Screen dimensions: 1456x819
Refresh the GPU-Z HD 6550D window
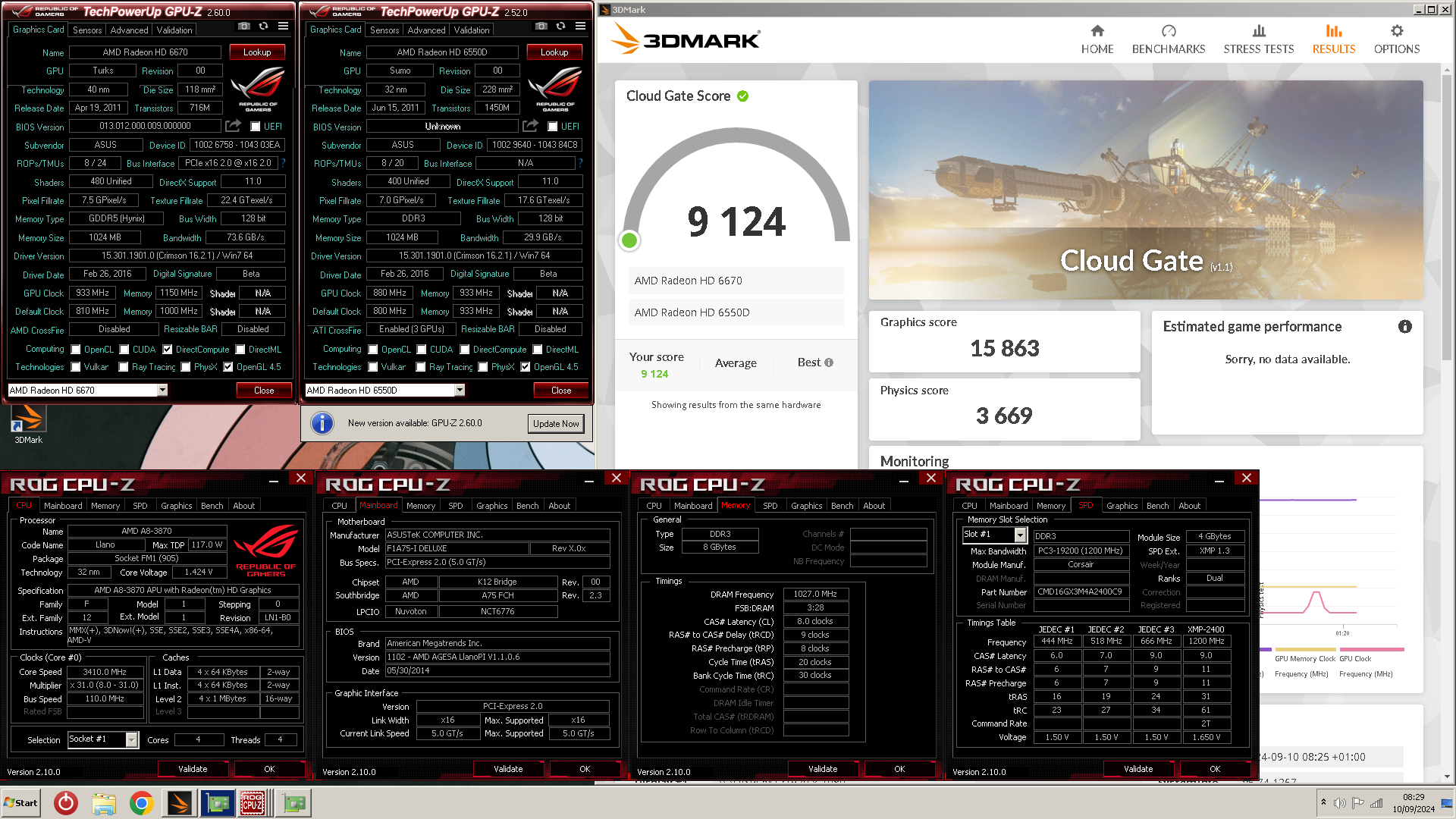click(560, 26)
